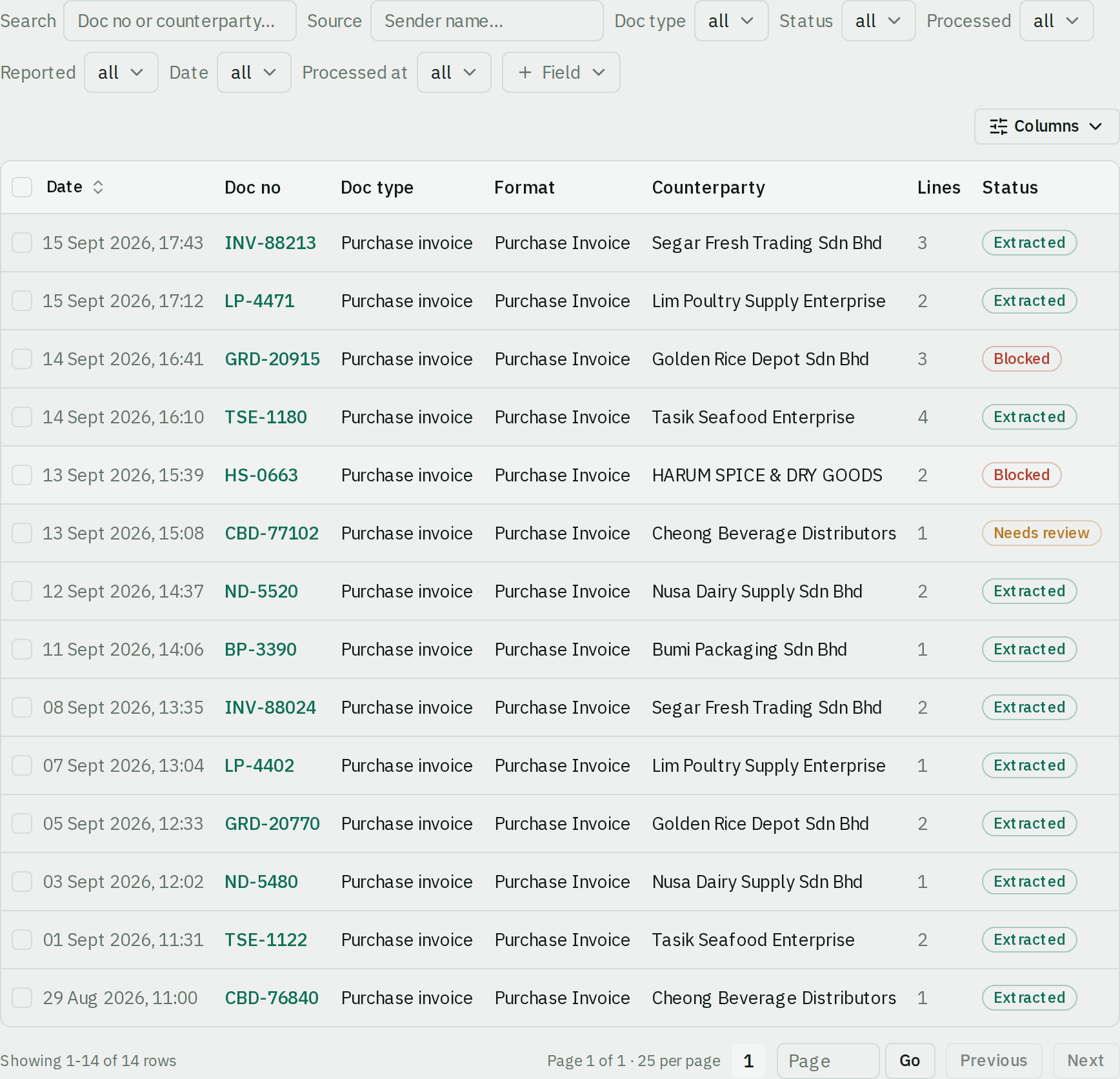Tick checkbox for INV-88213 row
1120x1079 pixels.
[x=22, y=243]
